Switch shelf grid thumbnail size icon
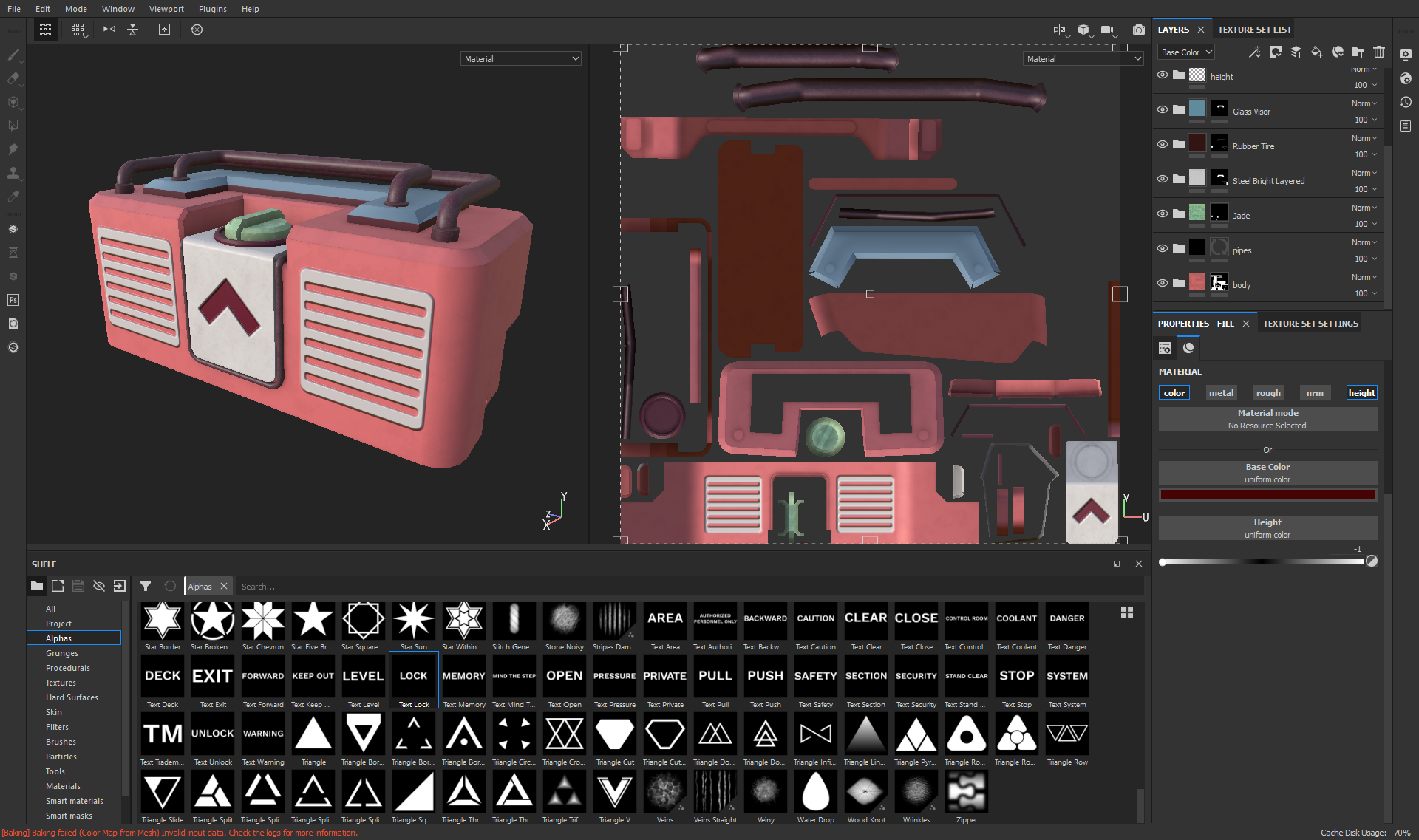This screenshot has width=1419, height=840. point(1127,612)
